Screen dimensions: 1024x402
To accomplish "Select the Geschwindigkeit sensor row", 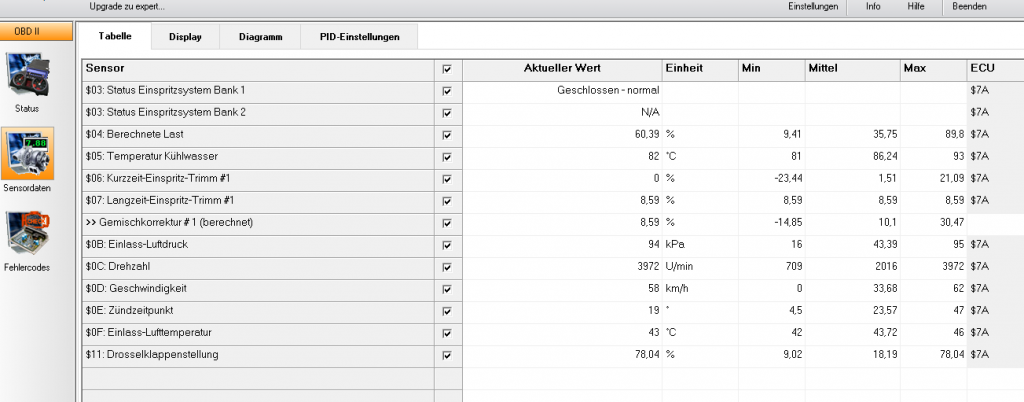I will tap(259, 288).
